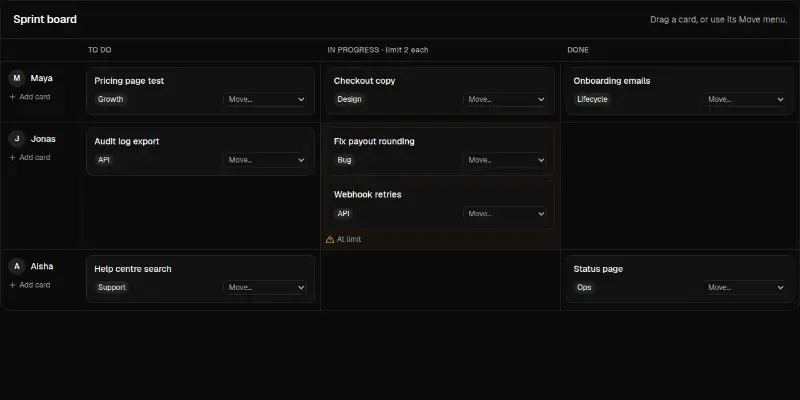Click the Ops tag
This screenshot has height=400, width=800.
tap(584, 288)
